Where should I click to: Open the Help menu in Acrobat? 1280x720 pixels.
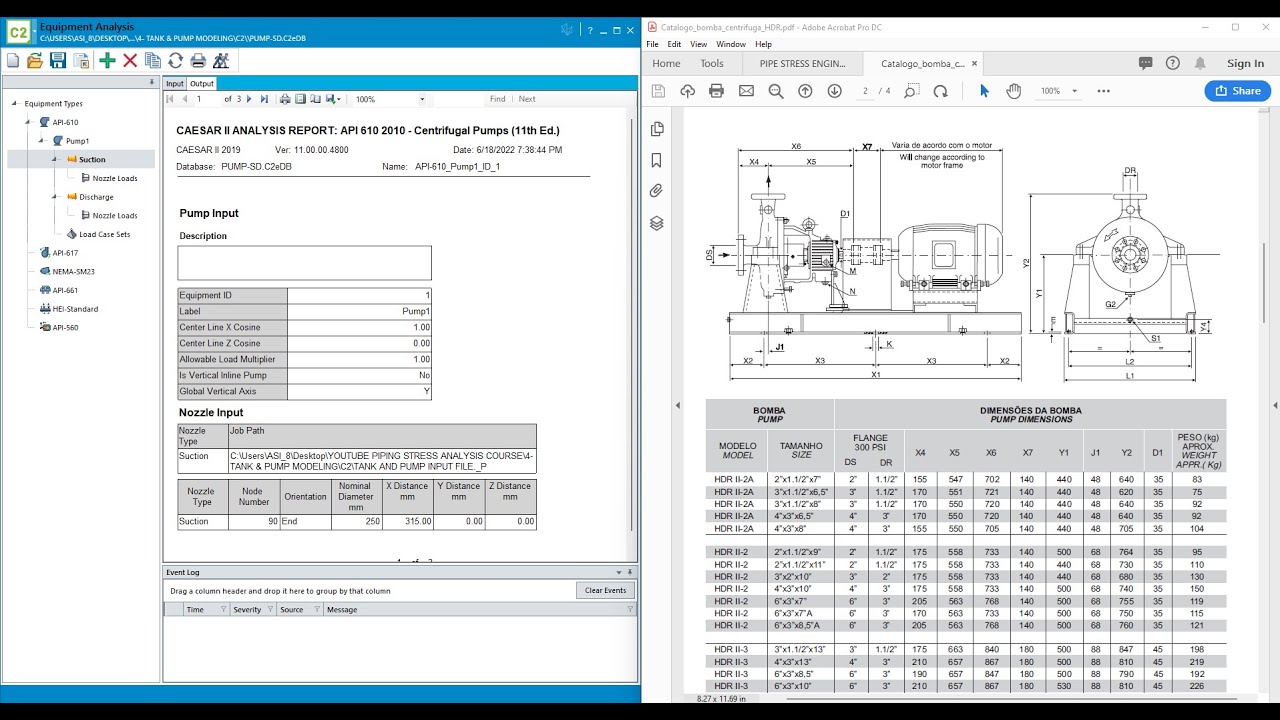coord(763,44)
